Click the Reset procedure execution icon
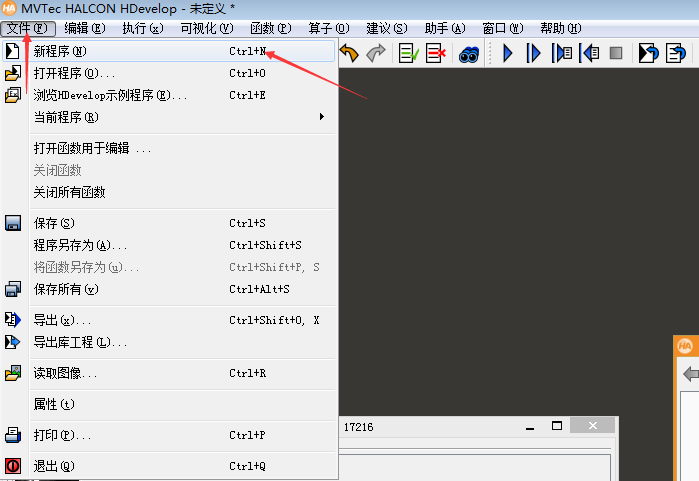This screenshot has height=481, width=699. click(x=676, y=53)
